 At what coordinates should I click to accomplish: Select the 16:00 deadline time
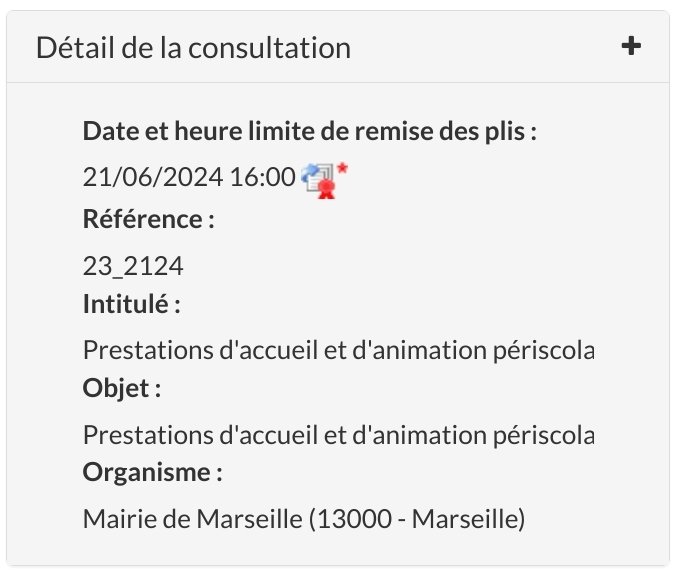click(x=262, y=177)
